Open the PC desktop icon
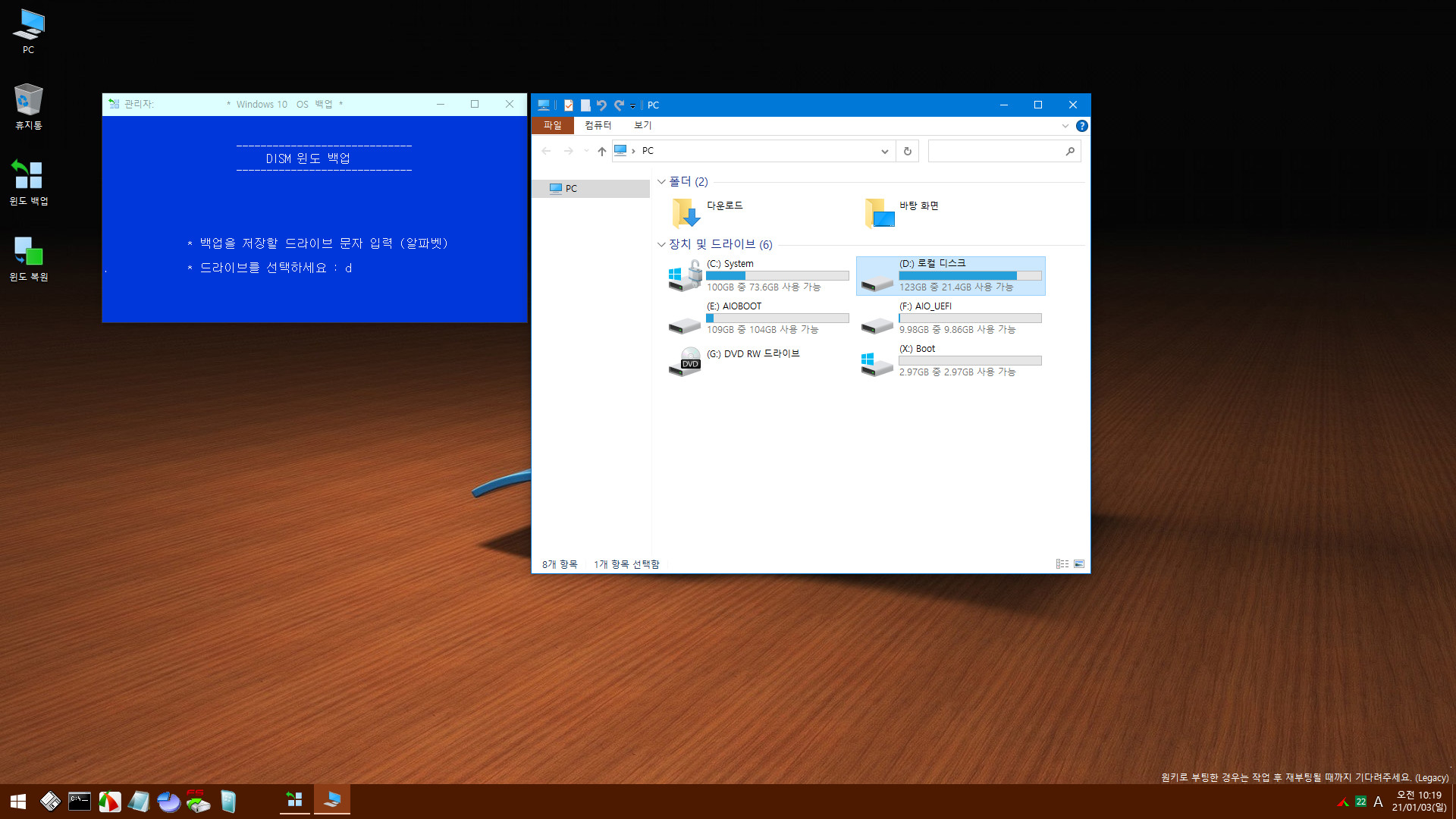The height and width of the screenshot is (819, 1456). point(28,31)
